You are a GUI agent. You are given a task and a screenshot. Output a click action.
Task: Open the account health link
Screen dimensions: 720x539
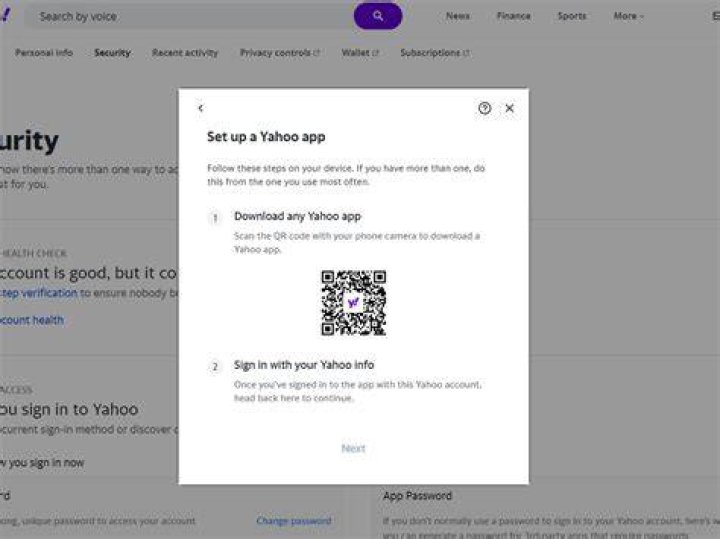coord(32,320)
